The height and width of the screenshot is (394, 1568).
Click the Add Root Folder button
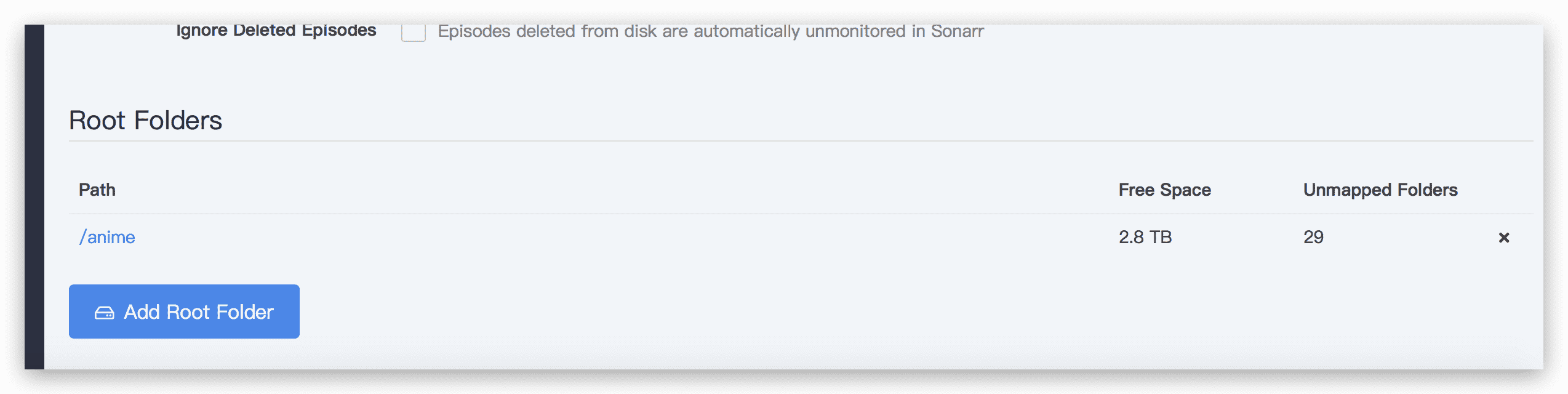pyautogui.click(x=184, y=312)
